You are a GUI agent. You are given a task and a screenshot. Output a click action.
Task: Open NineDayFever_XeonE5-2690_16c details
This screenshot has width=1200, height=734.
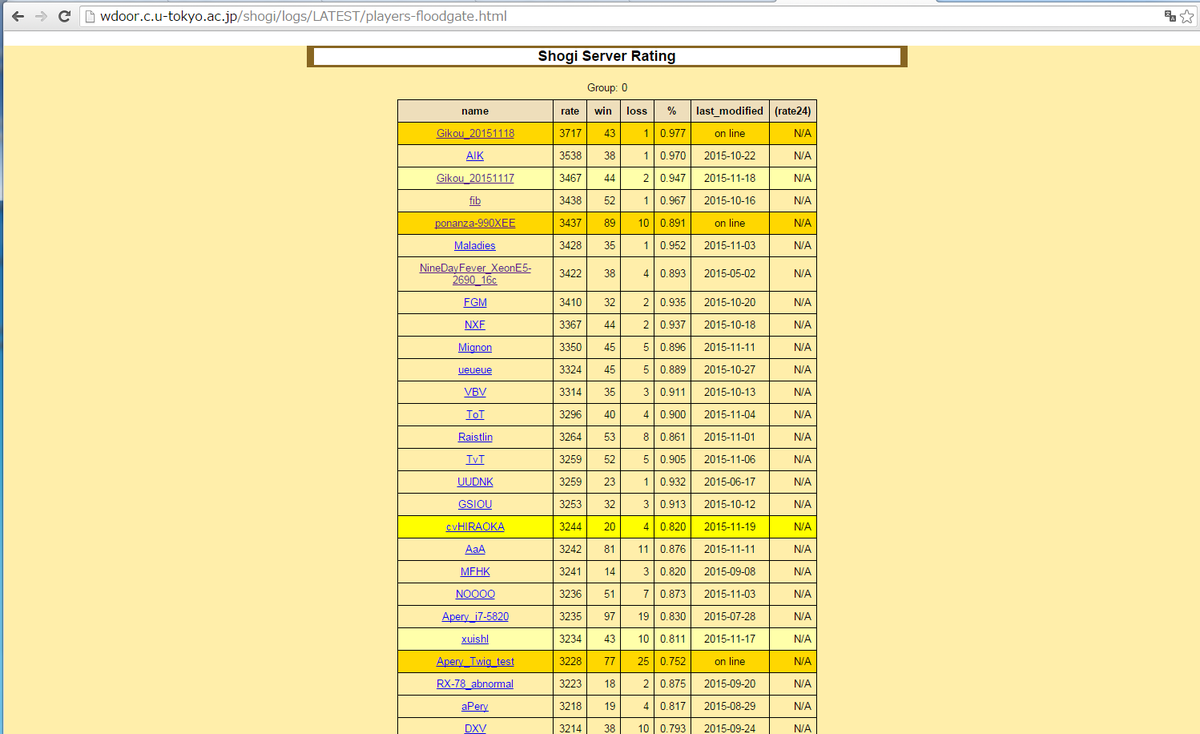point(474,273)
